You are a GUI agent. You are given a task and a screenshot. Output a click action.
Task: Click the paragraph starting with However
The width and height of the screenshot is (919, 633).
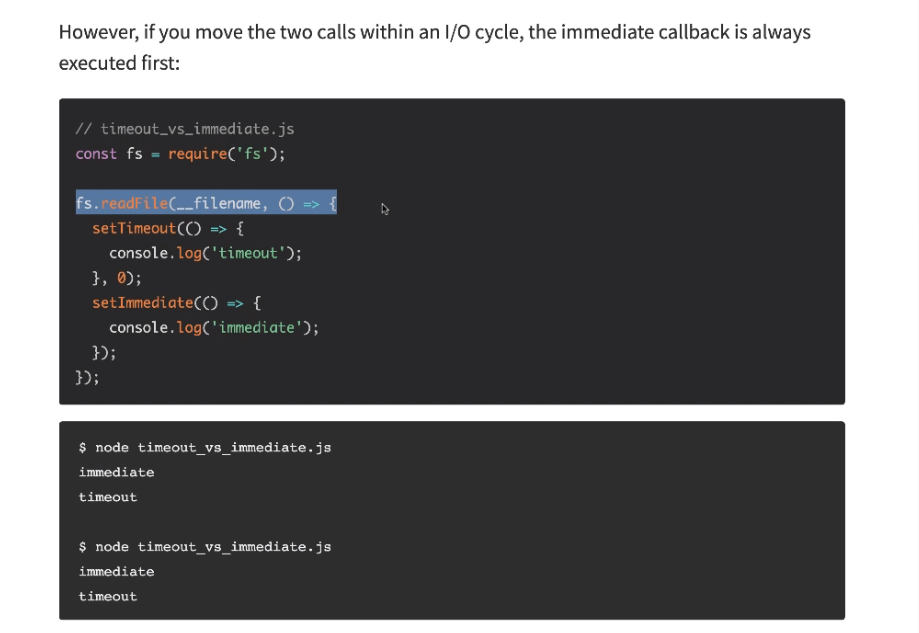click(434, 47)
